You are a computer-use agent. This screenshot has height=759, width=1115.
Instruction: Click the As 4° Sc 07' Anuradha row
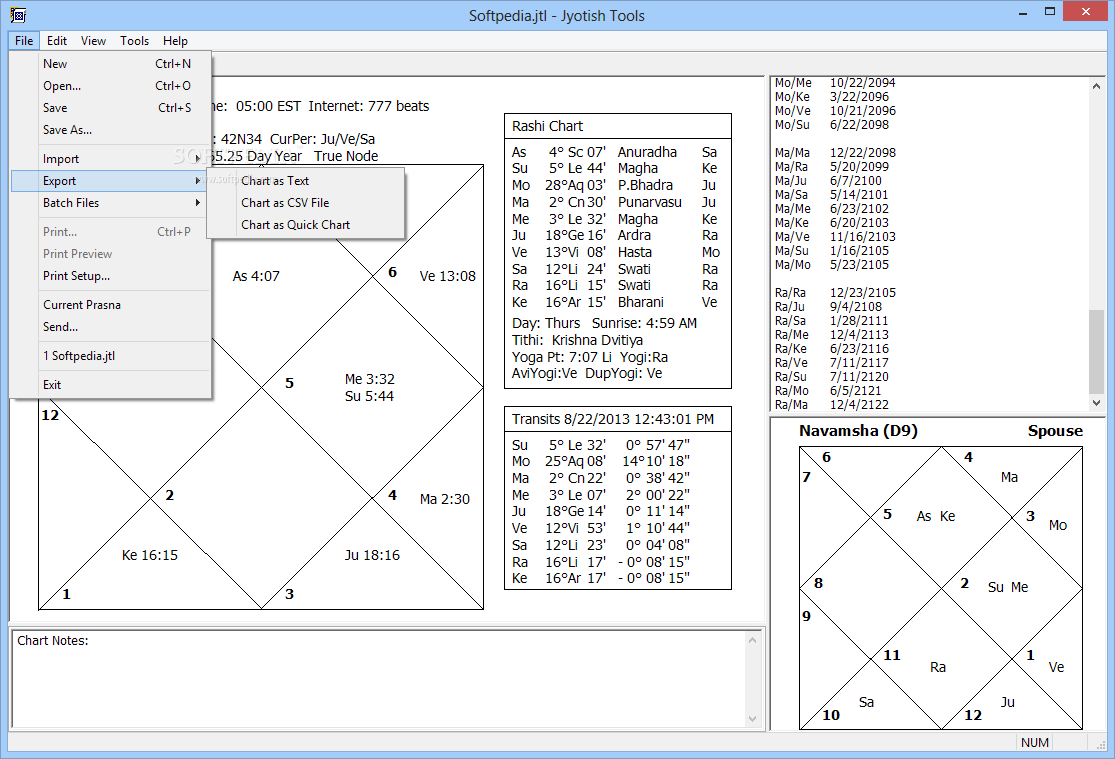pos(615,152)
